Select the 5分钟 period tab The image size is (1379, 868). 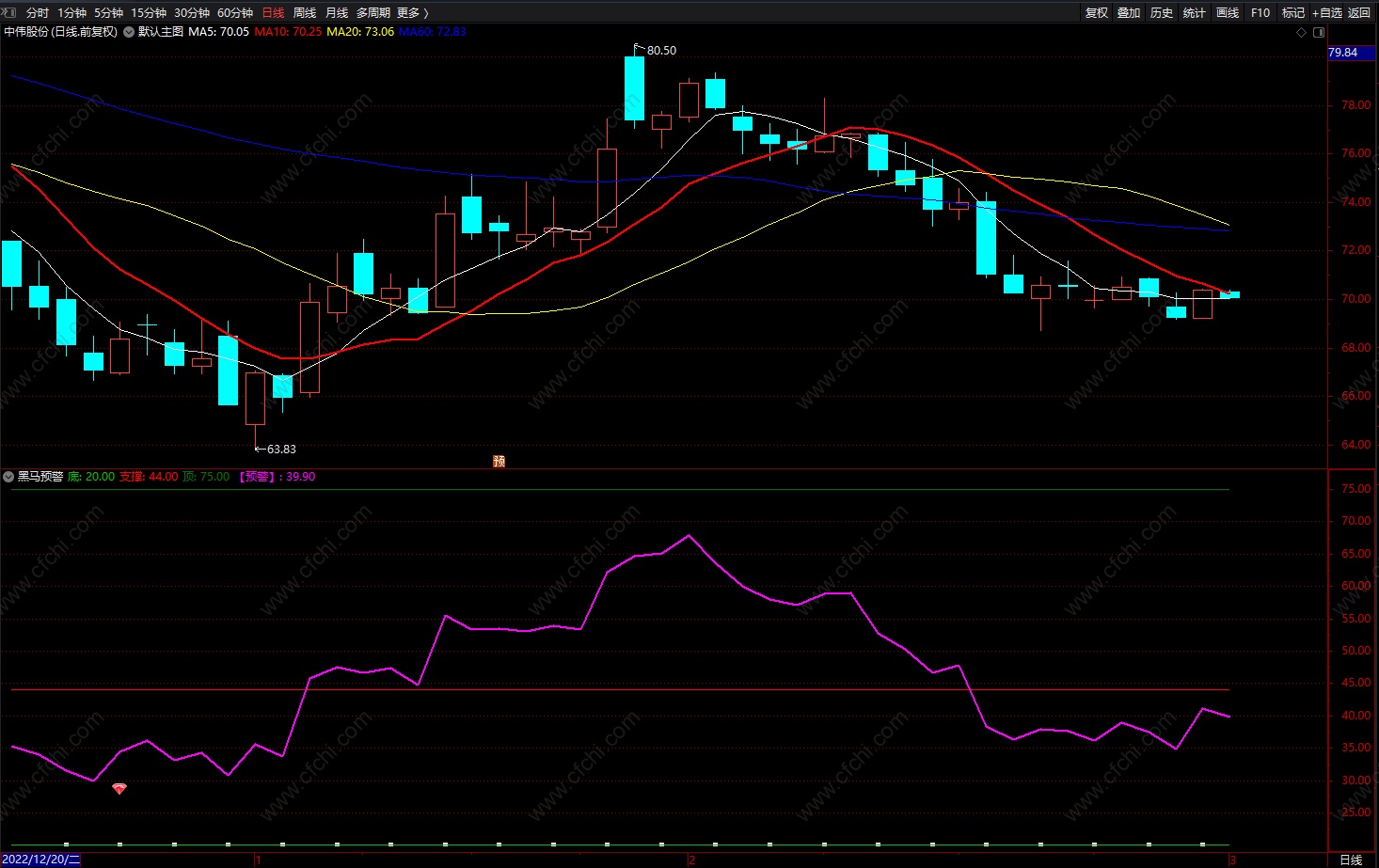point(108,12)
